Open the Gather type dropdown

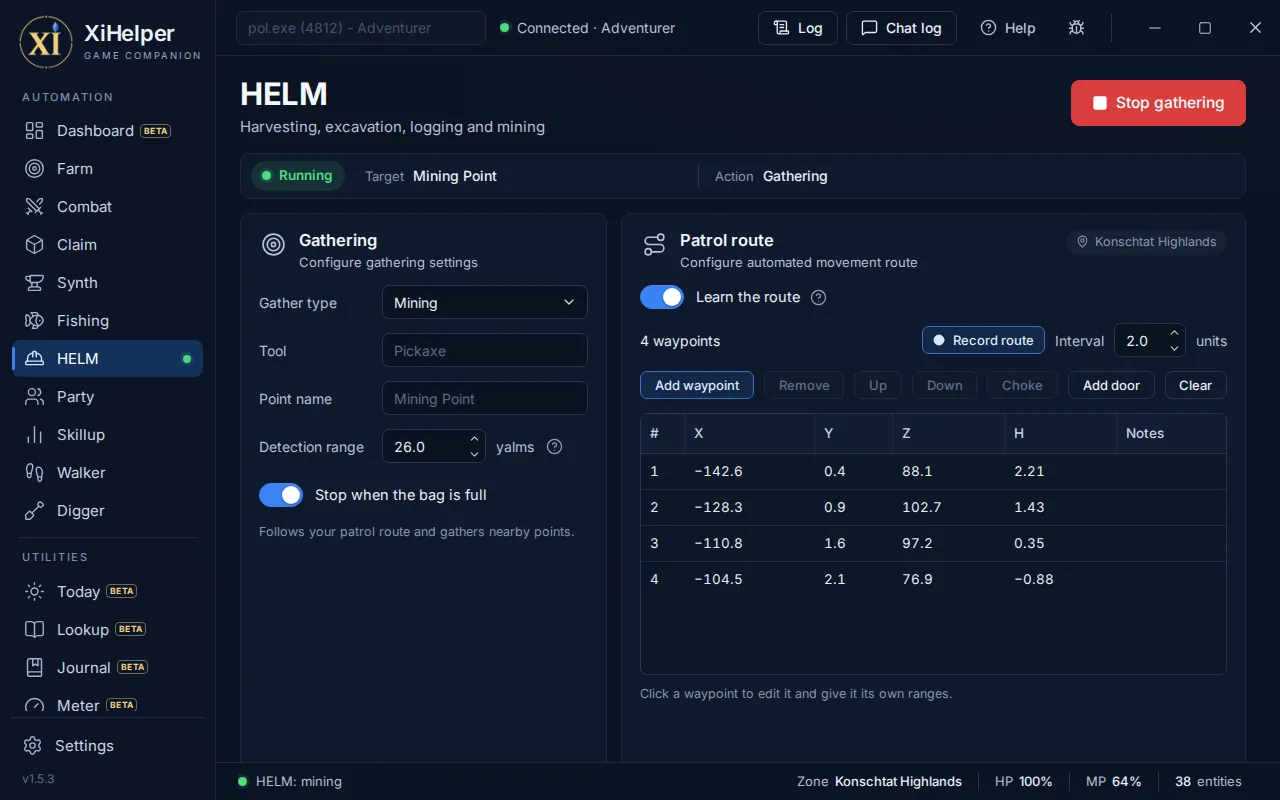(485, 303)
